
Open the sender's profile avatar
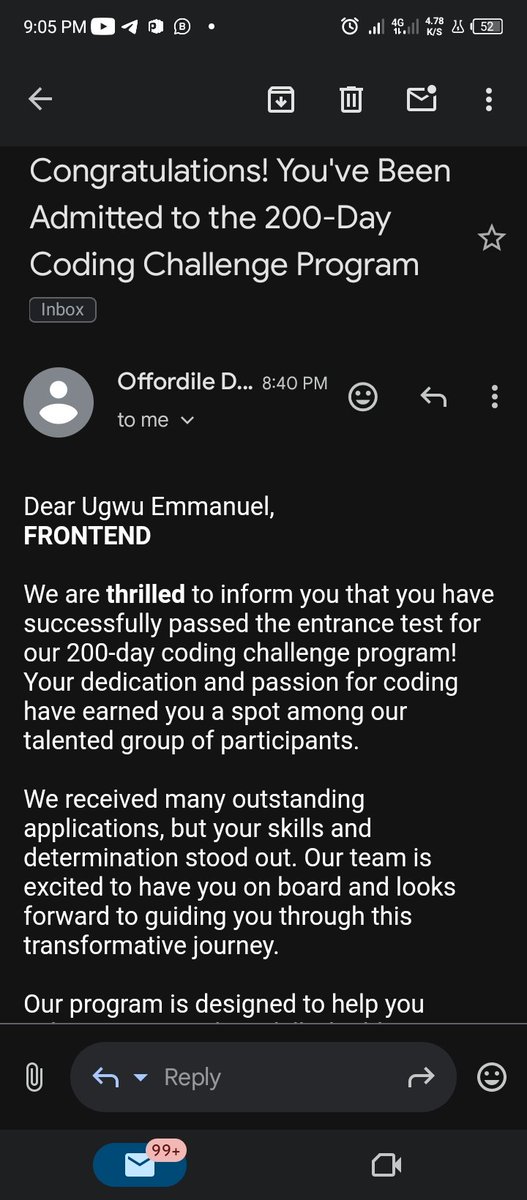click(58, 402)
